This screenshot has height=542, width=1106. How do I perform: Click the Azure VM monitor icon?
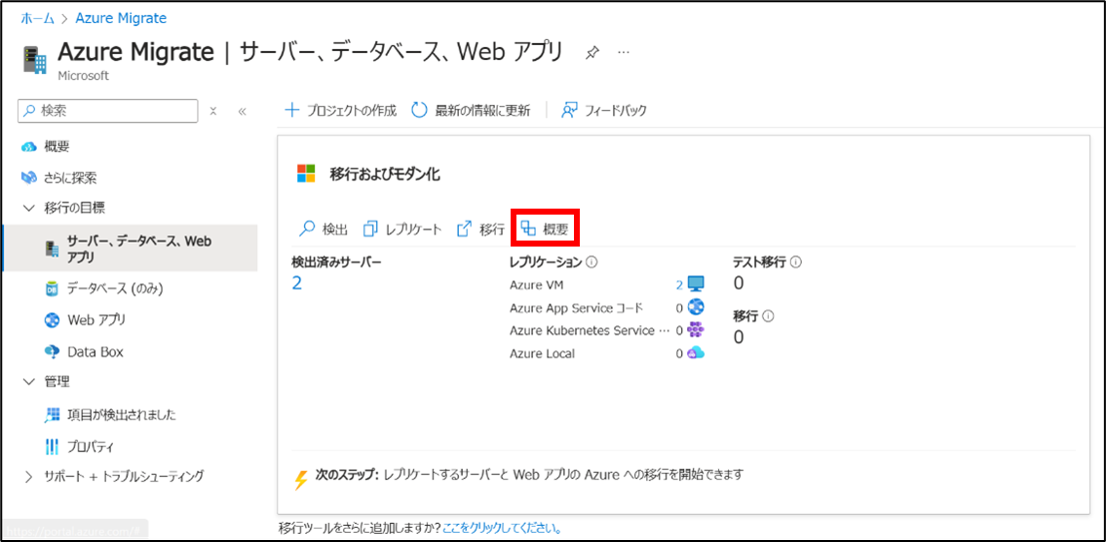pyautogui.click(x=695, y=284)
